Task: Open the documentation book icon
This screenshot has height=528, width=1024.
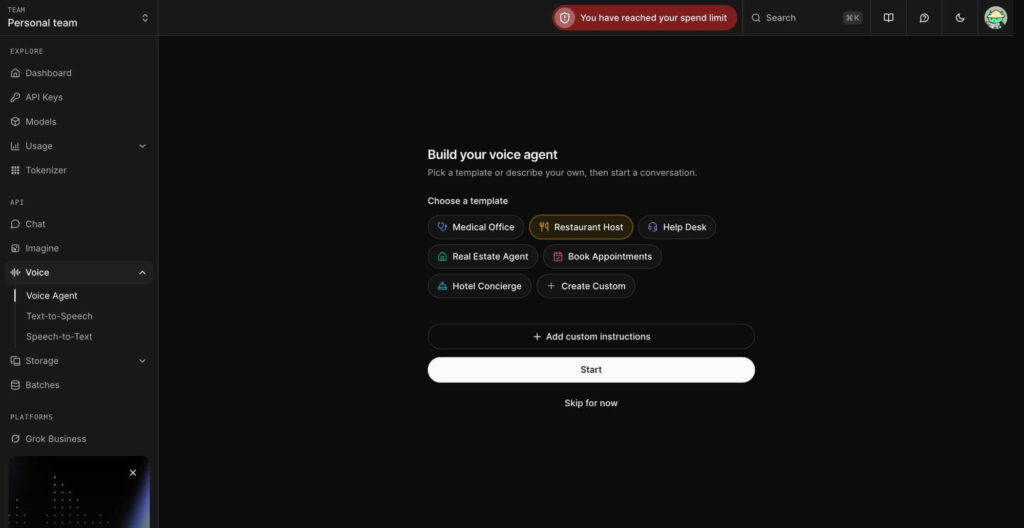Action: coord(888,18)
